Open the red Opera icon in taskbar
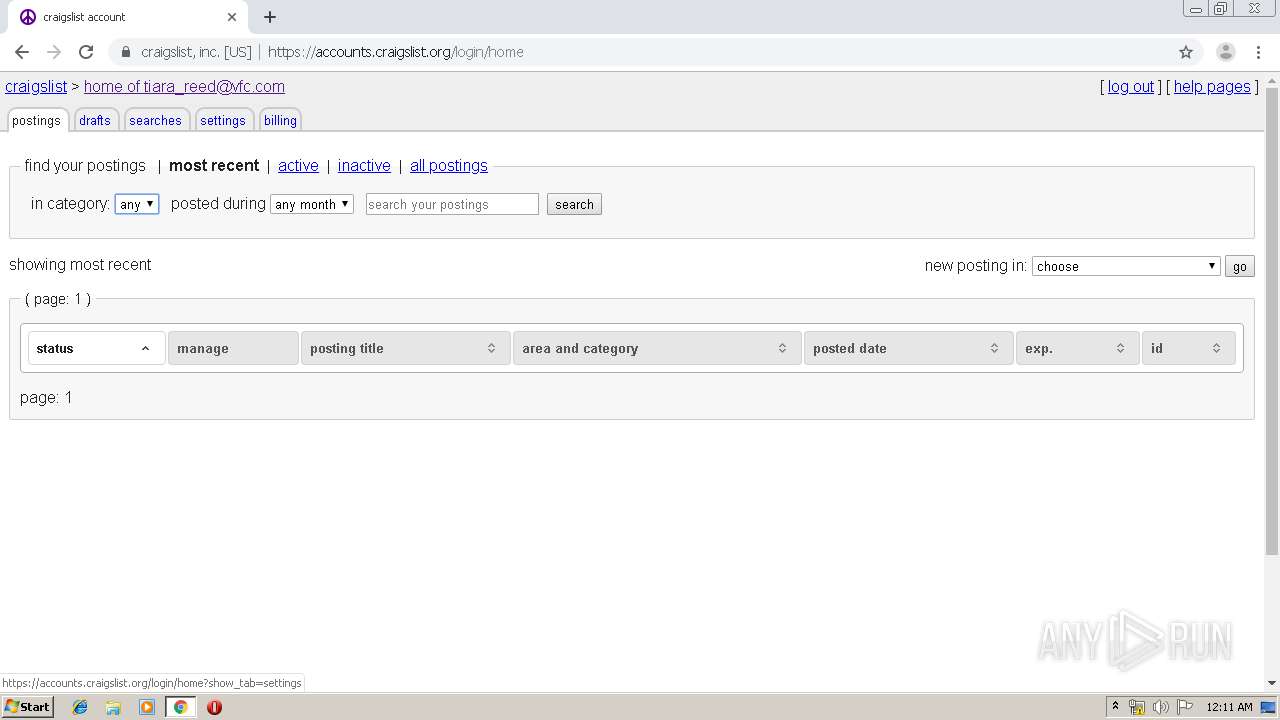1280x720 pixels. click(214, 707)
